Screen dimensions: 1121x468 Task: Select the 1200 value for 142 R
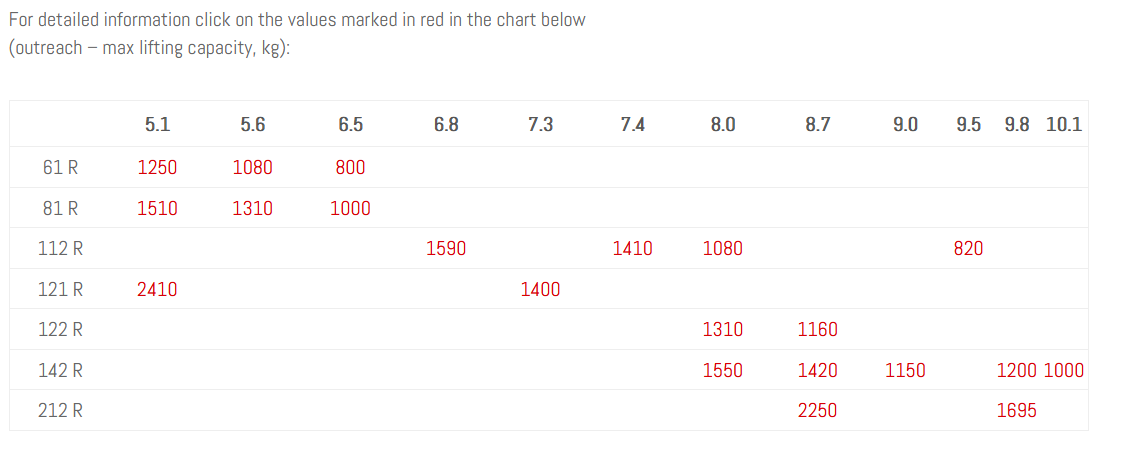coord(1017,371)
